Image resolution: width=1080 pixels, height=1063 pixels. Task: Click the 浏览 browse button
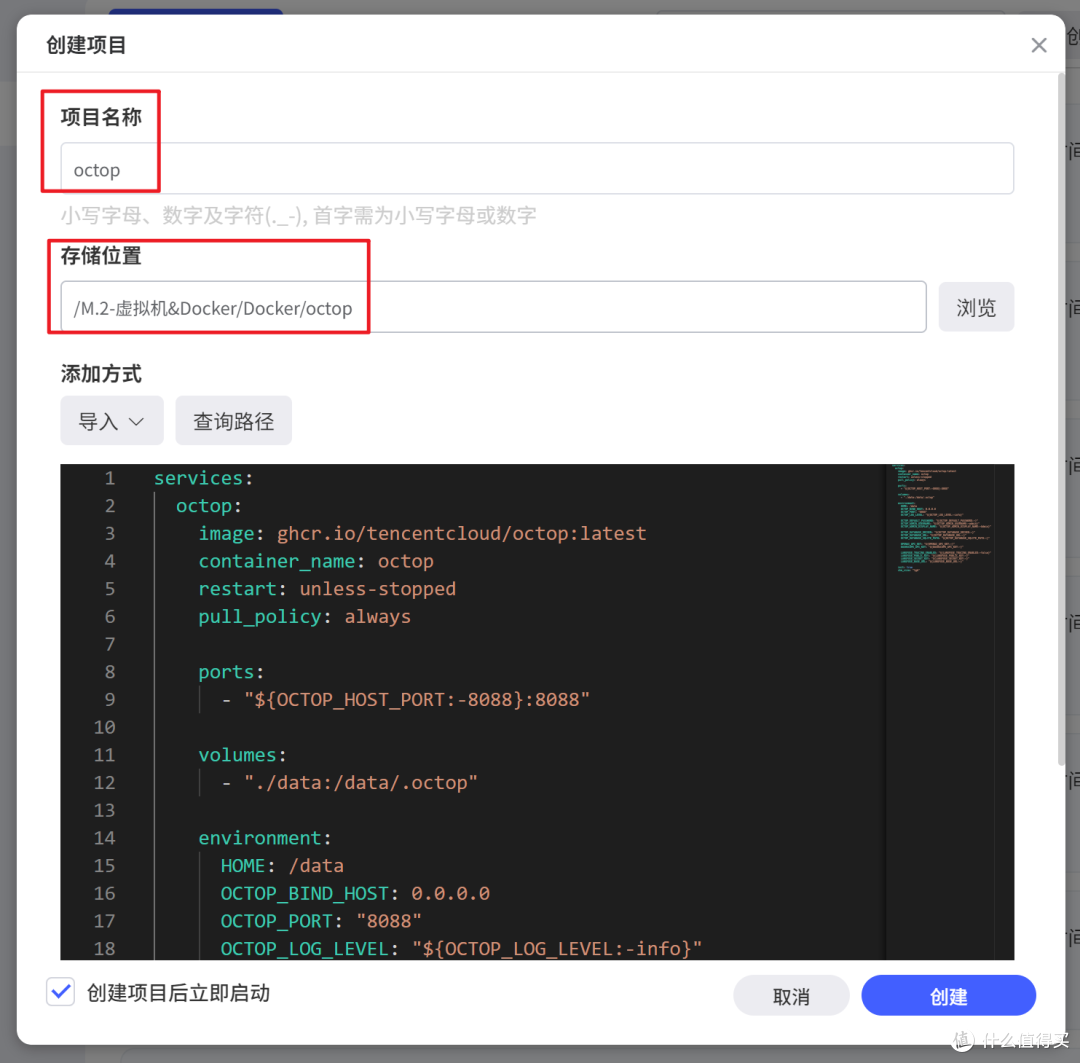click(976, 307)
